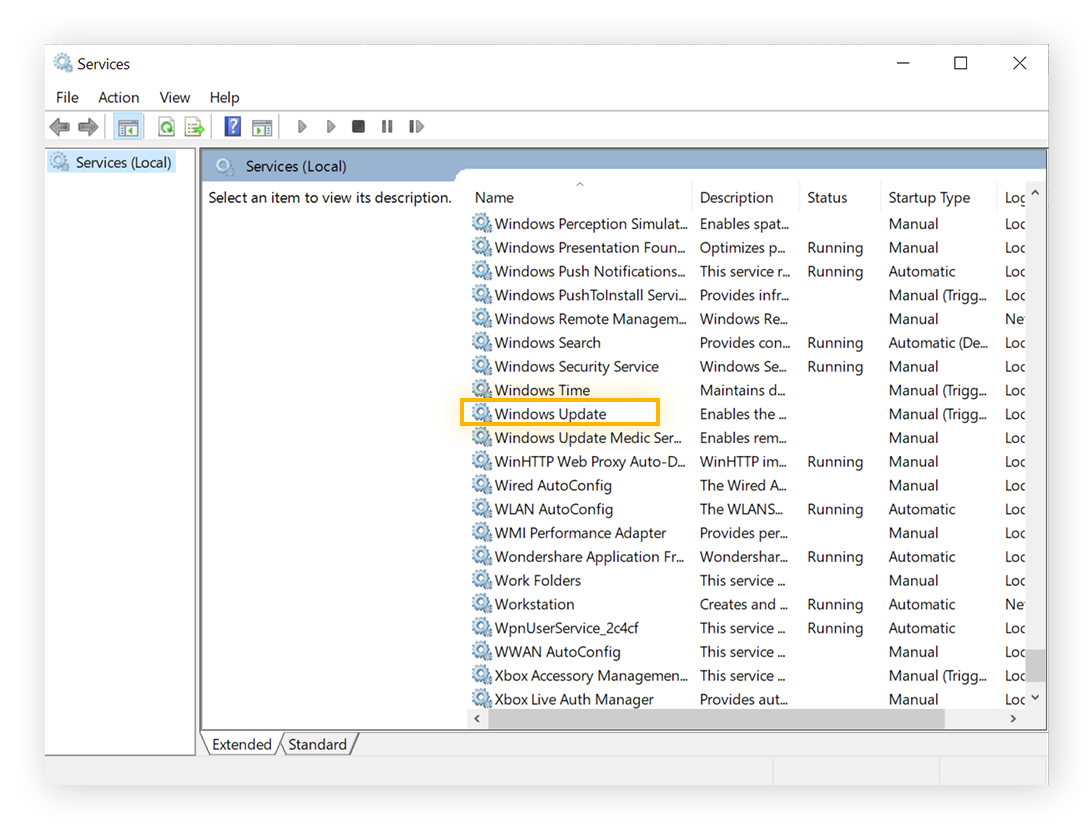The width and height of the screenshot is (1092, 828).
Task: Pause the service using the pause icon
Action: pos(387,126)
